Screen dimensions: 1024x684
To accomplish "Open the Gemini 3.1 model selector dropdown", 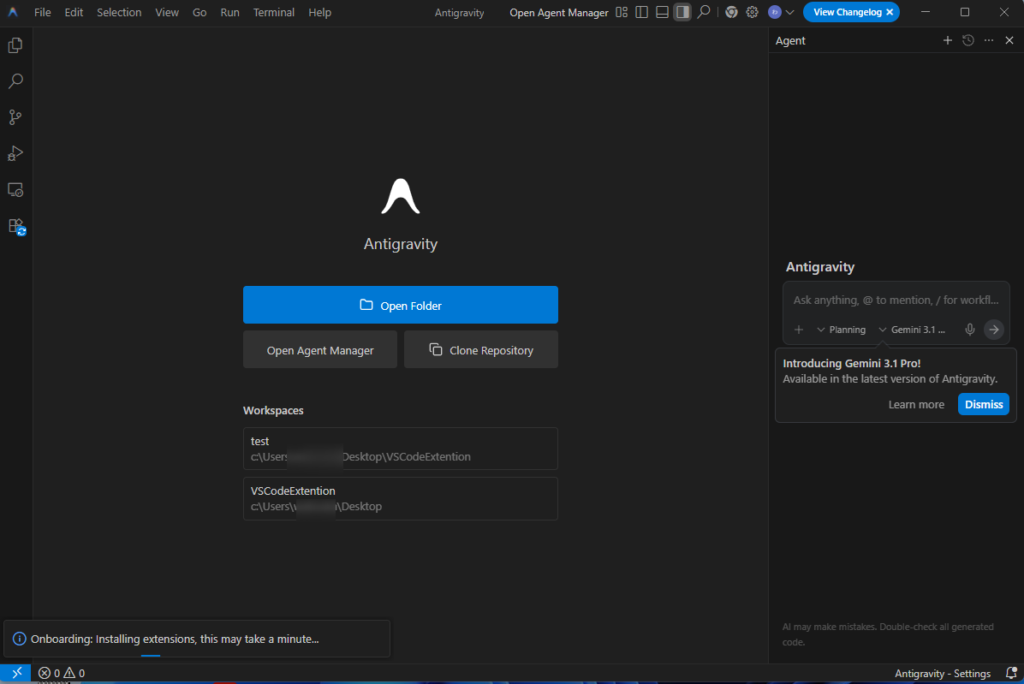I will [911, 330].
